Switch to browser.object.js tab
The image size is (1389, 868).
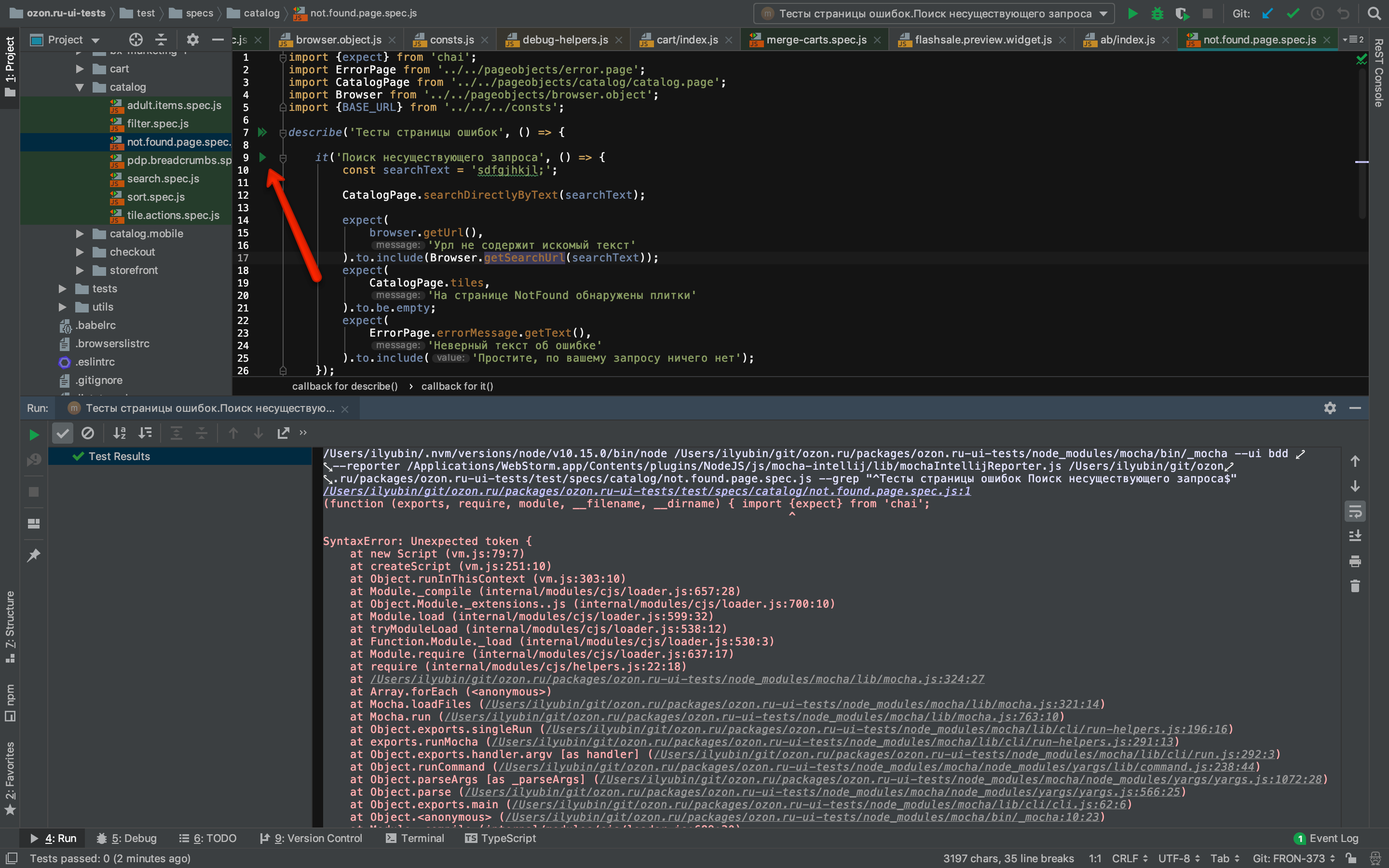pyautogui.click(x=338, y=40)
